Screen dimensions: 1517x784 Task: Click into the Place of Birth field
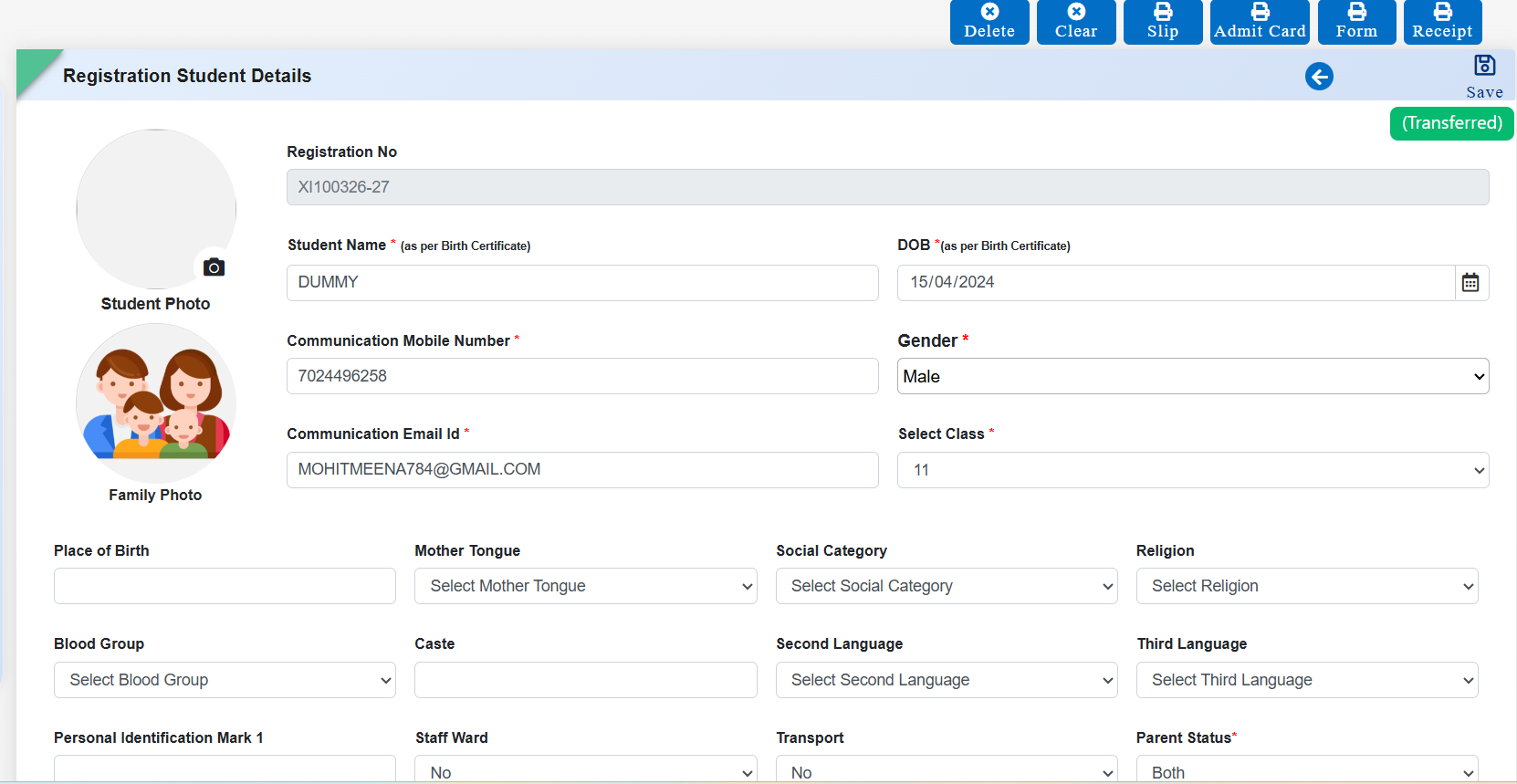225,586
